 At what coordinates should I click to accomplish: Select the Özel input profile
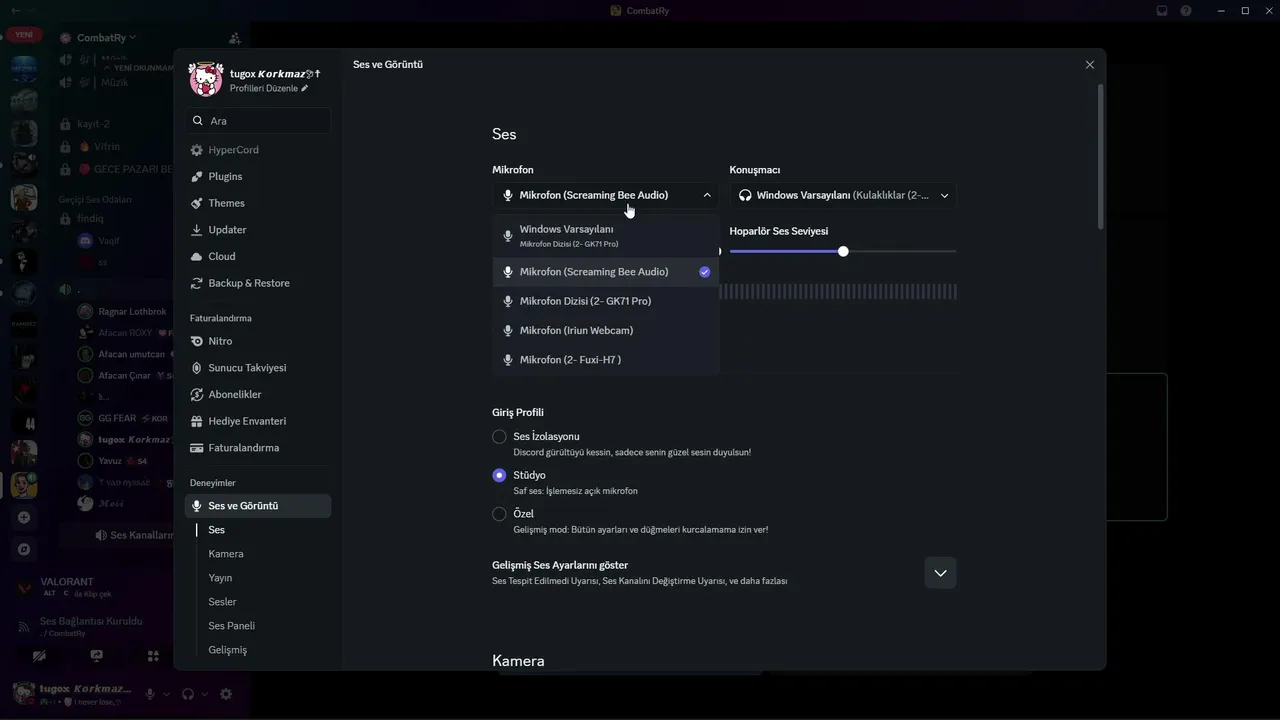pos(499,514)
